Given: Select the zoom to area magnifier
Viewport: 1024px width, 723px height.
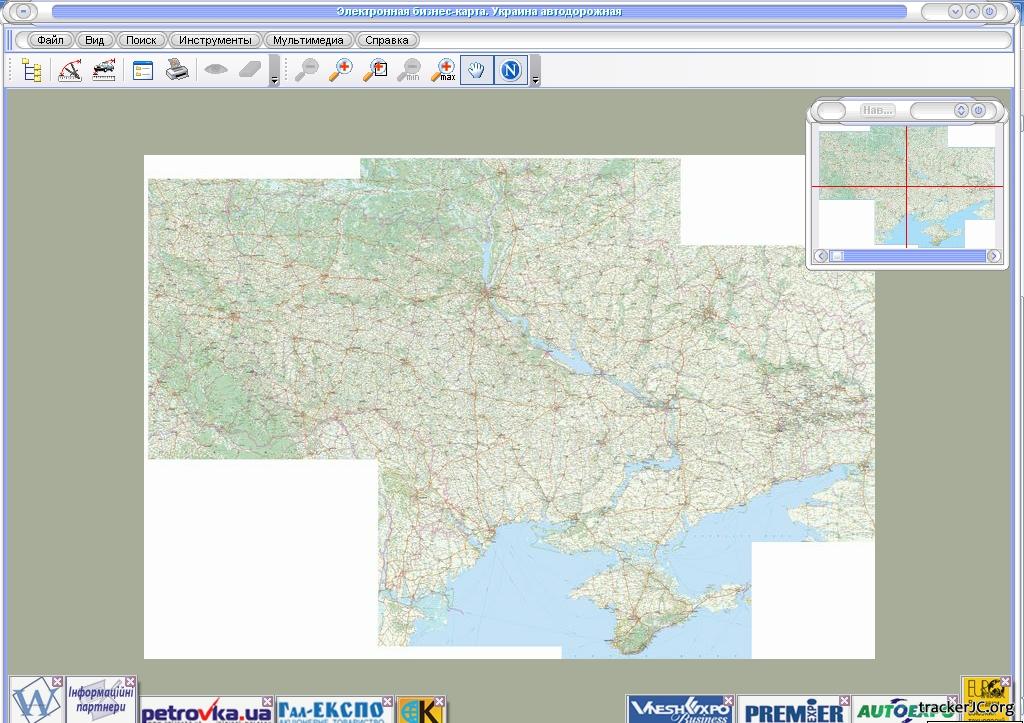Looking at the screenshot, I should tap(376, 71).
